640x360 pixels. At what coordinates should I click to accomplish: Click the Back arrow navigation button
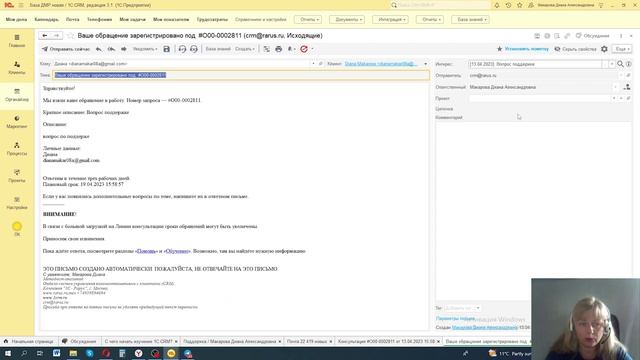(45, 36)
